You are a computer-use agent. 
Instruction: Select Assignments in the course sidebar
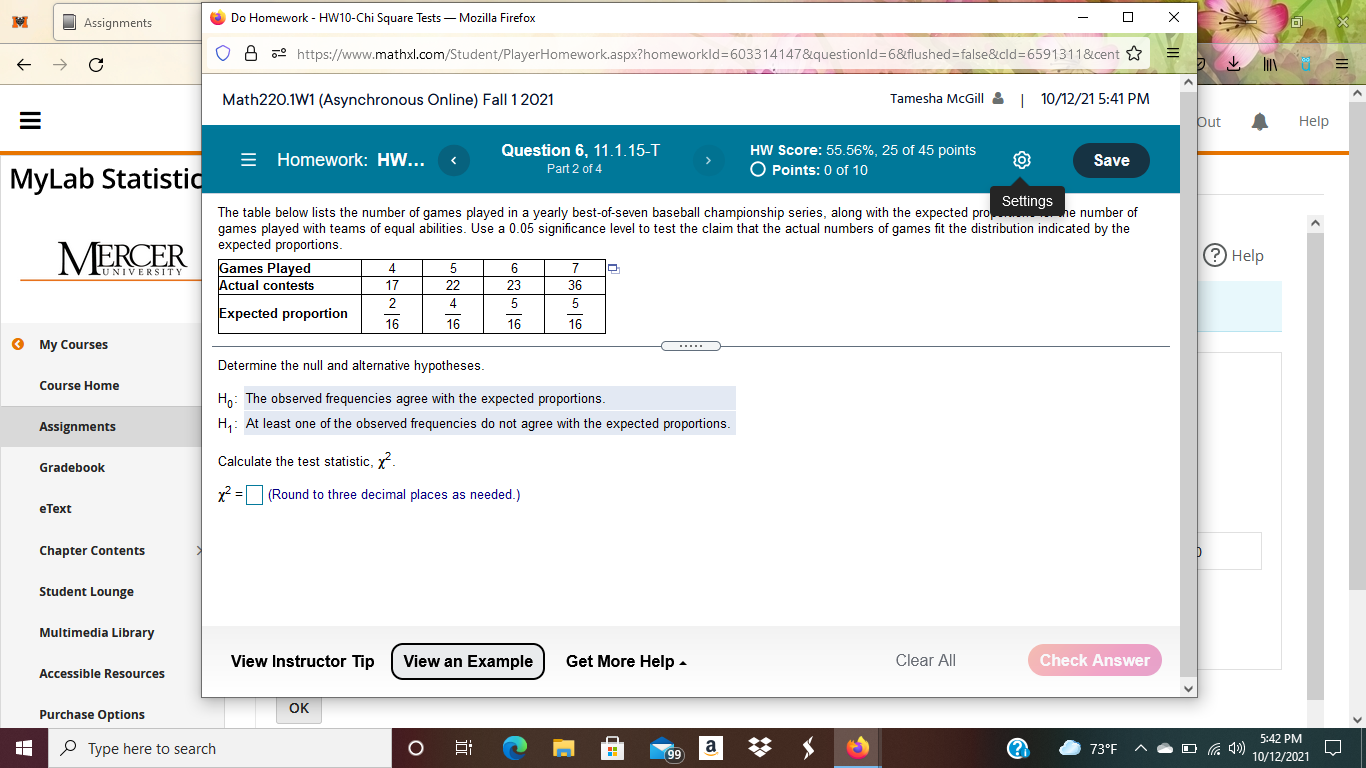[80, 426]
